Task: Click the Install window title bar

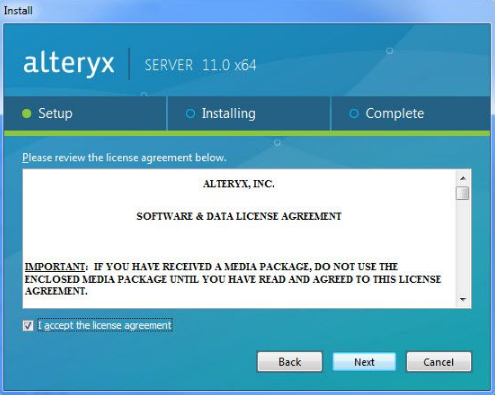Action: (247, 11)
